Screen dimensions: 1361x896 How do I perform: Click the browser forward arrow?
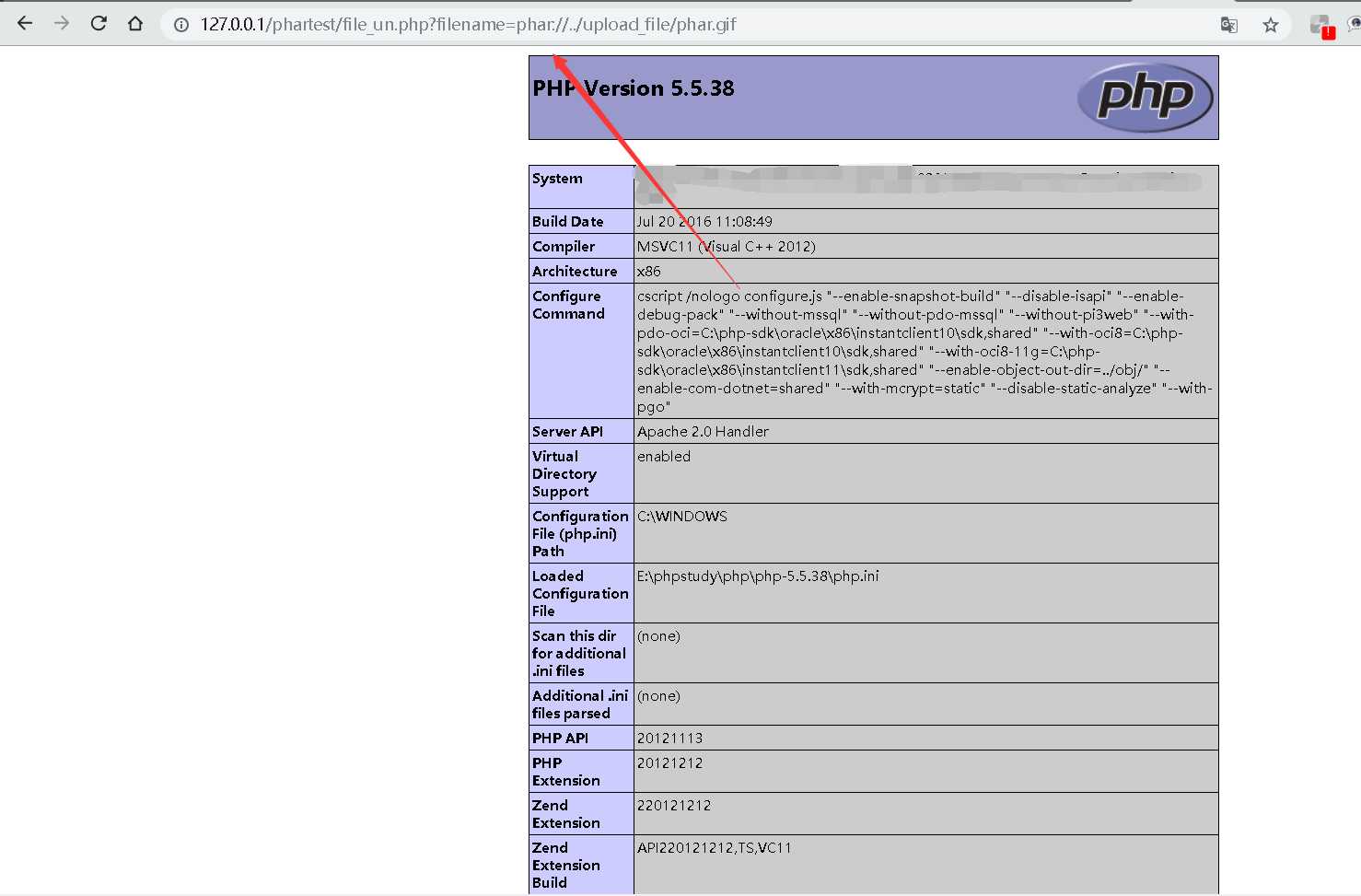coord(62,24)
